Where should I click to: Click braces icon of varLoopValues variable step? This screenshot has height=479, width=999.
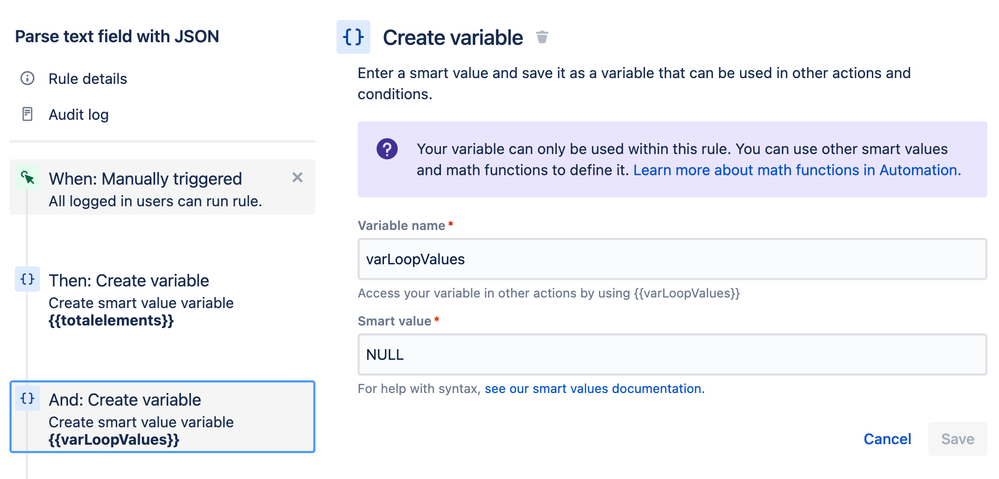27,398
